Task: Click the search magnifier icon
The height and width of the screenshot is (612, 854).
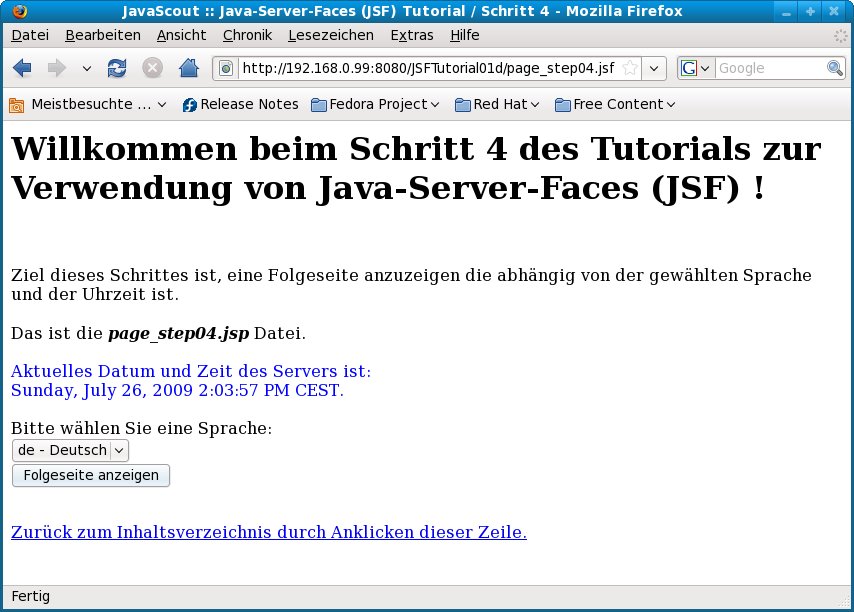Action: point(834,68)
